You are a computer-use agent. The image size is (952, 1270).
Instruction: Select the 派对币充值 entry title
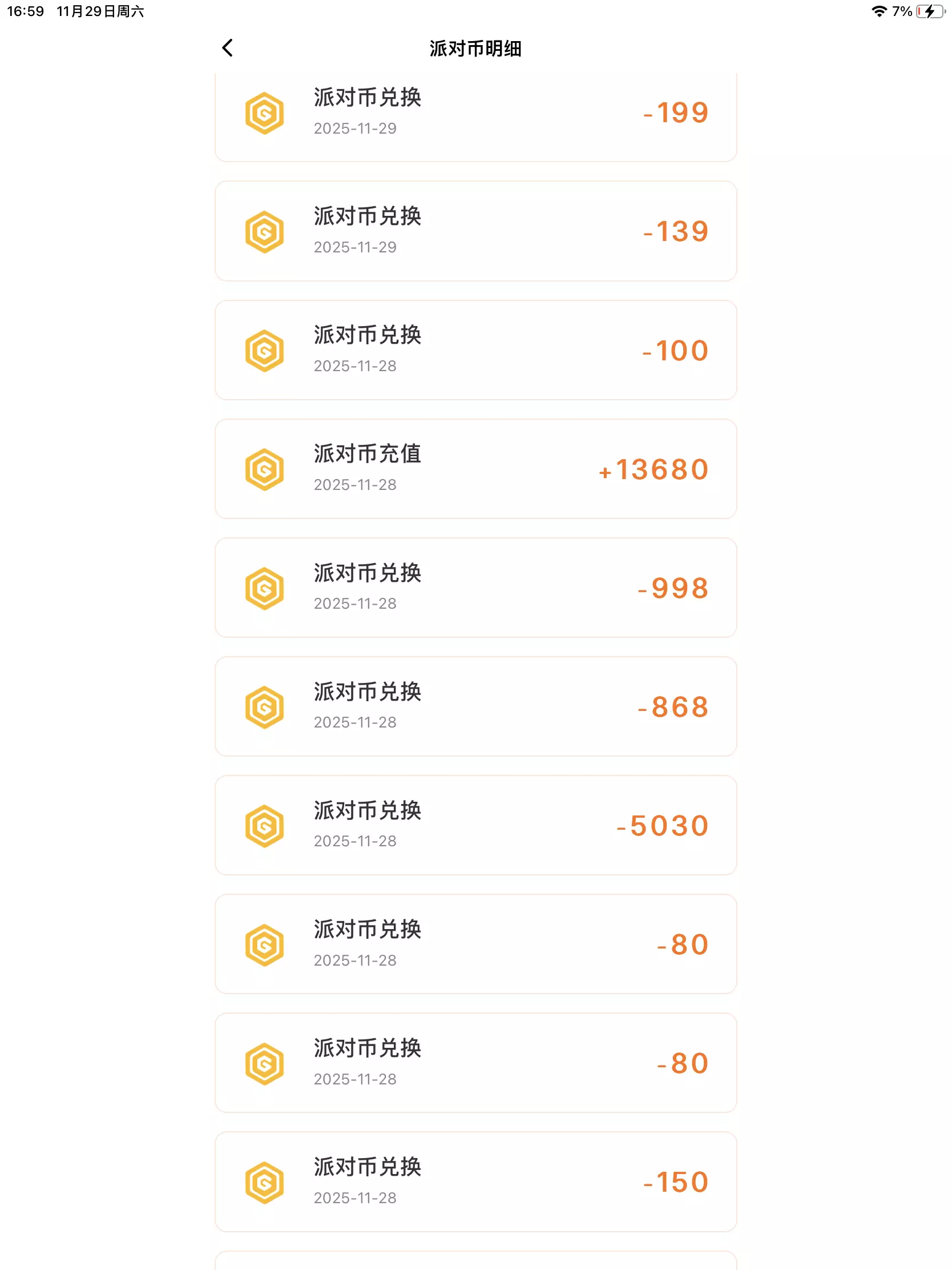(367, 454)
